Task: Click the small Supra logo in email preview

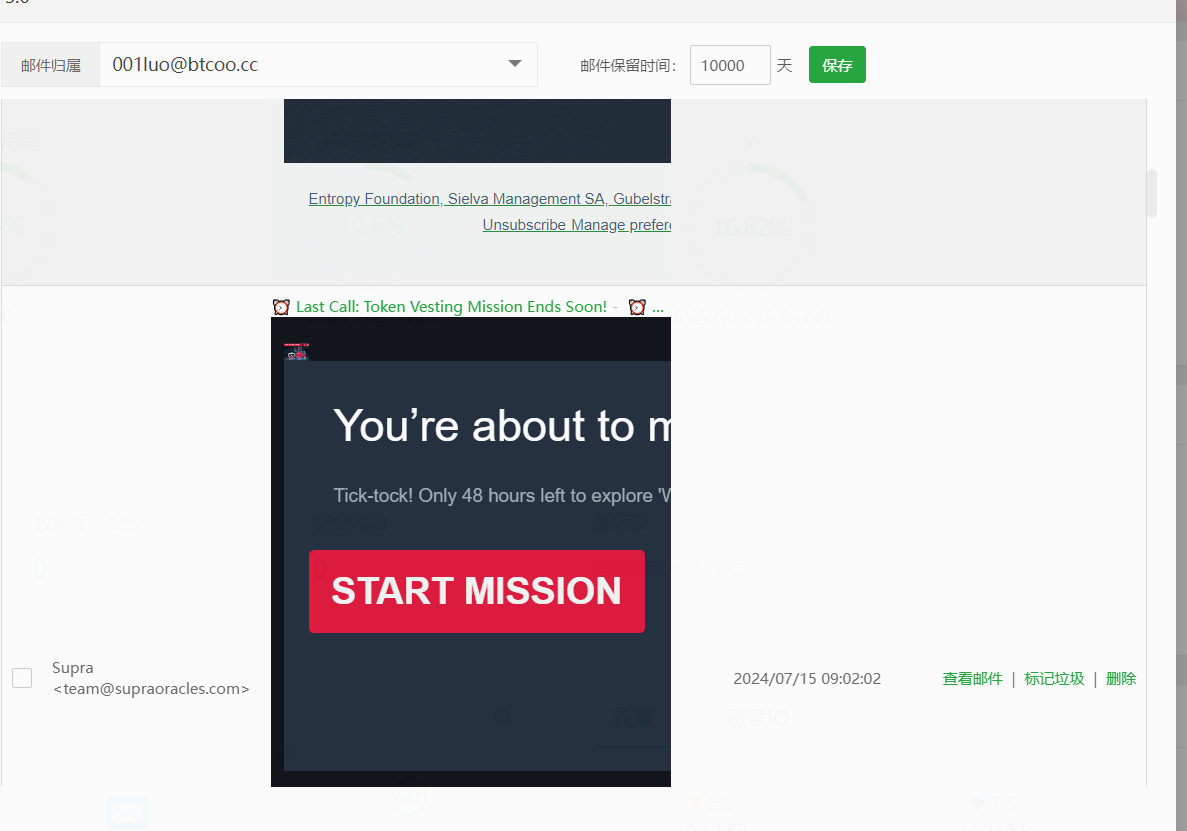Action: (297, 351)
